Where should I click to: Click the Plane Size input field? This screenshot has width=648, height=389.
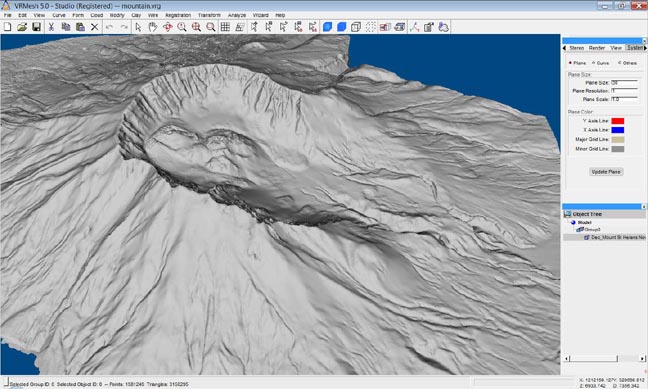(x=624, y=83)
